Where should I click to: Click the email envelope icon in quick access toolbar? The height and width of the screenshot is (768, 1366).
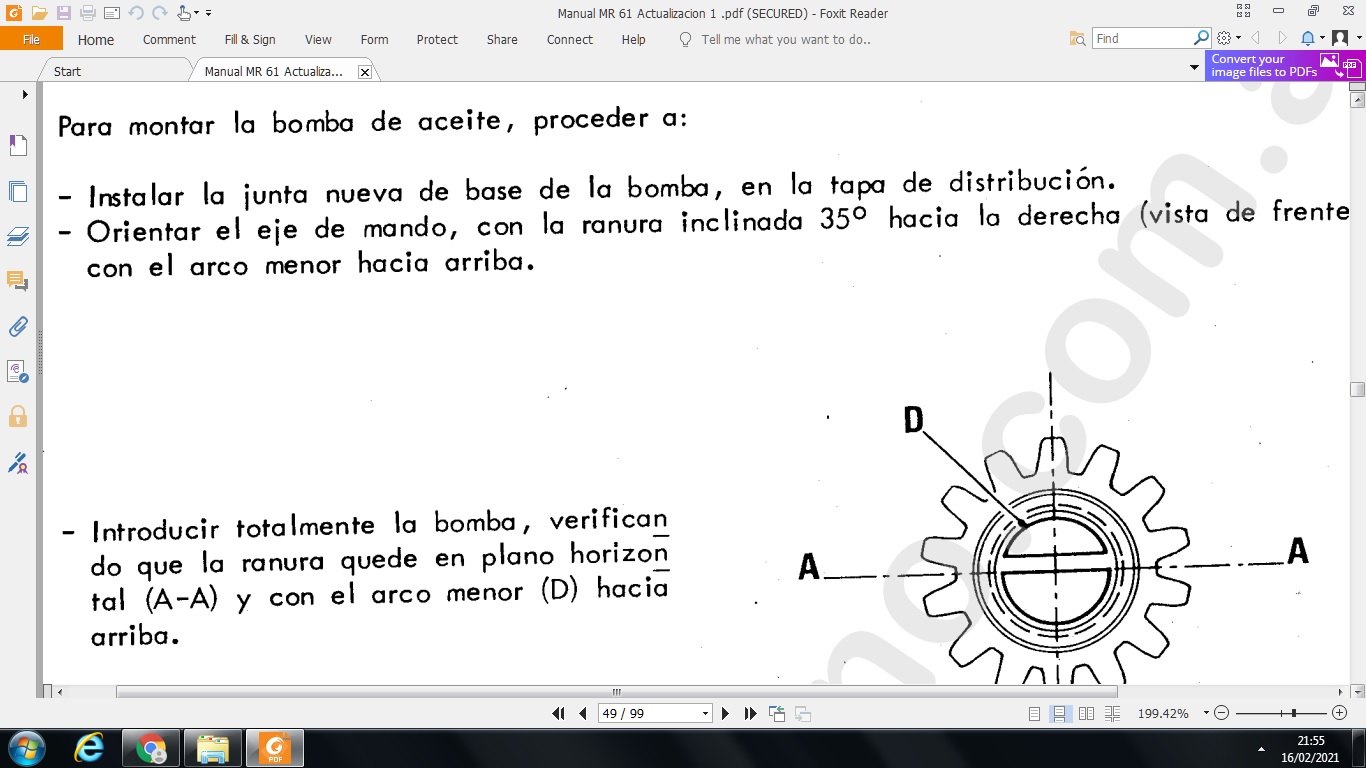click(111, 13)
